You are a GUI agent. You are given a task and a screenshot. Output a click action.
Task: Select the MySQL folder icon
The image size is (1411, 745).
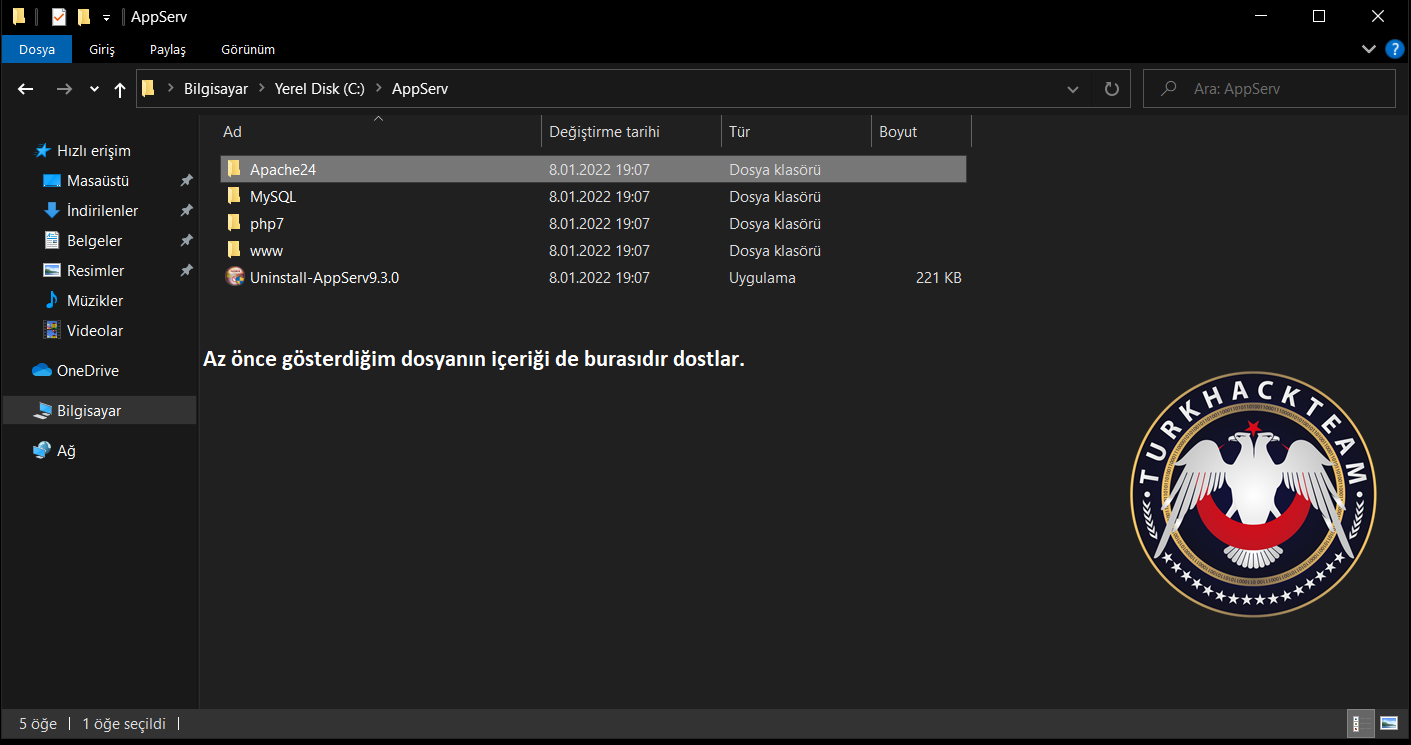(x=234, y=196)
